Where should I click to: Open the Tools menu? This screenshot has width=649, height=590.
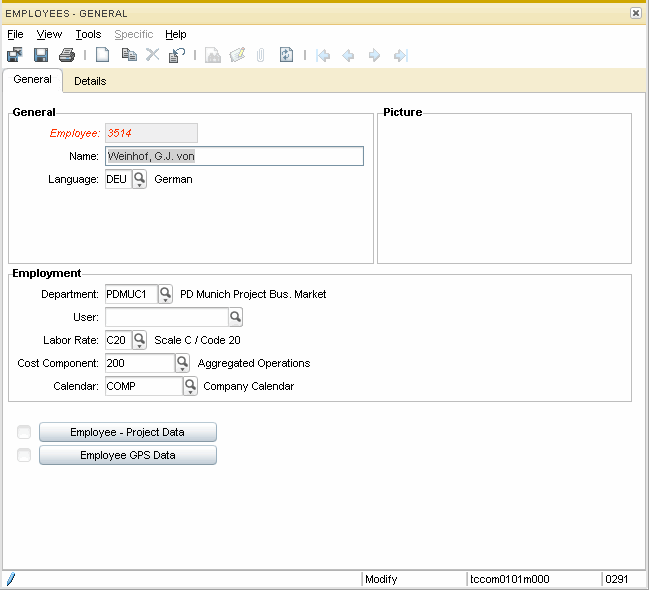[x=88, y=34]
